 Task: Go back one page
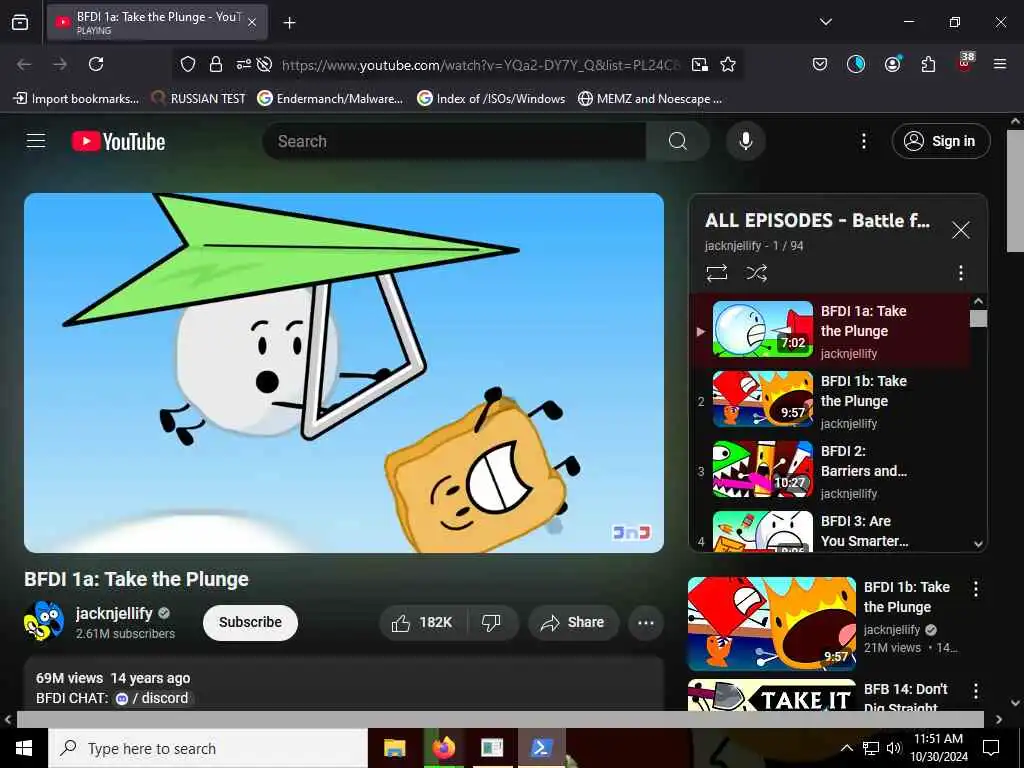(x=24, y=64)
